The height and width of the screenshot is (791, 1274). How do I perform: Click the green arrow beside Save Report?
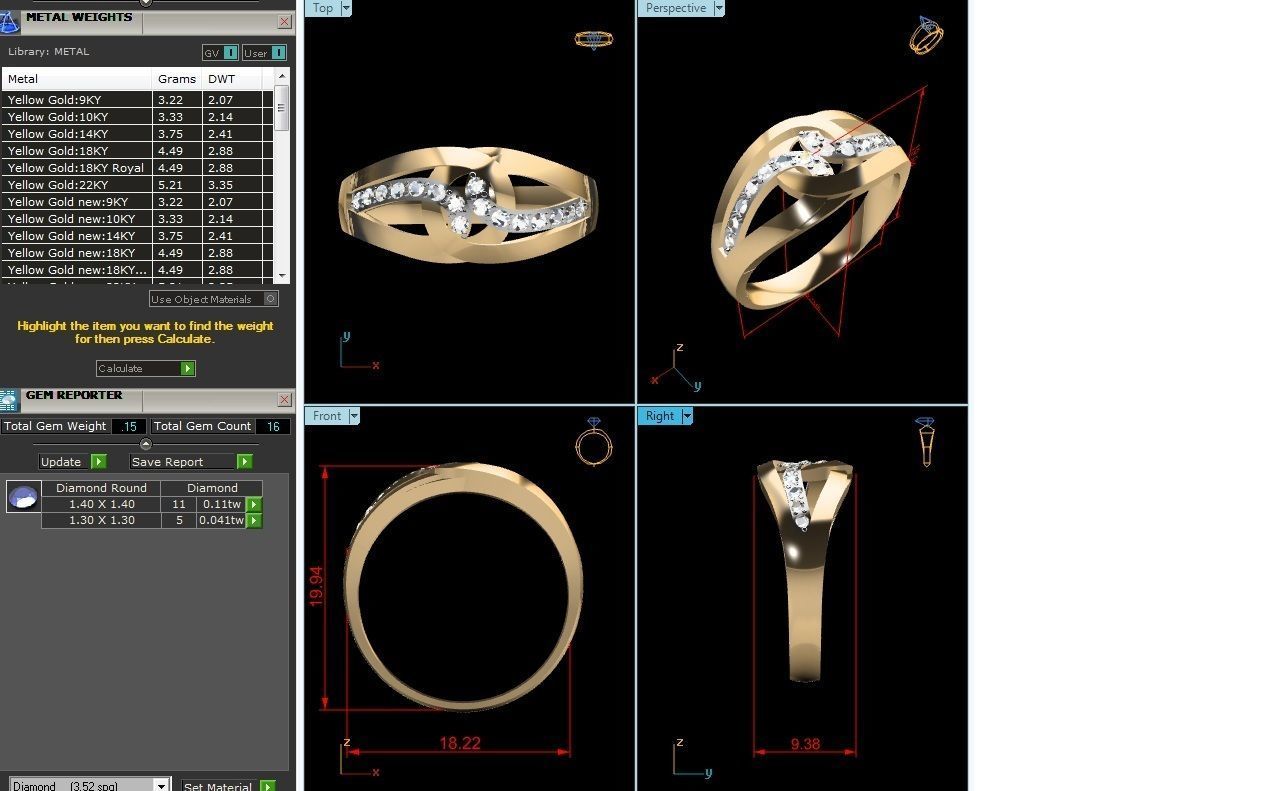click(x=244, y=462)
